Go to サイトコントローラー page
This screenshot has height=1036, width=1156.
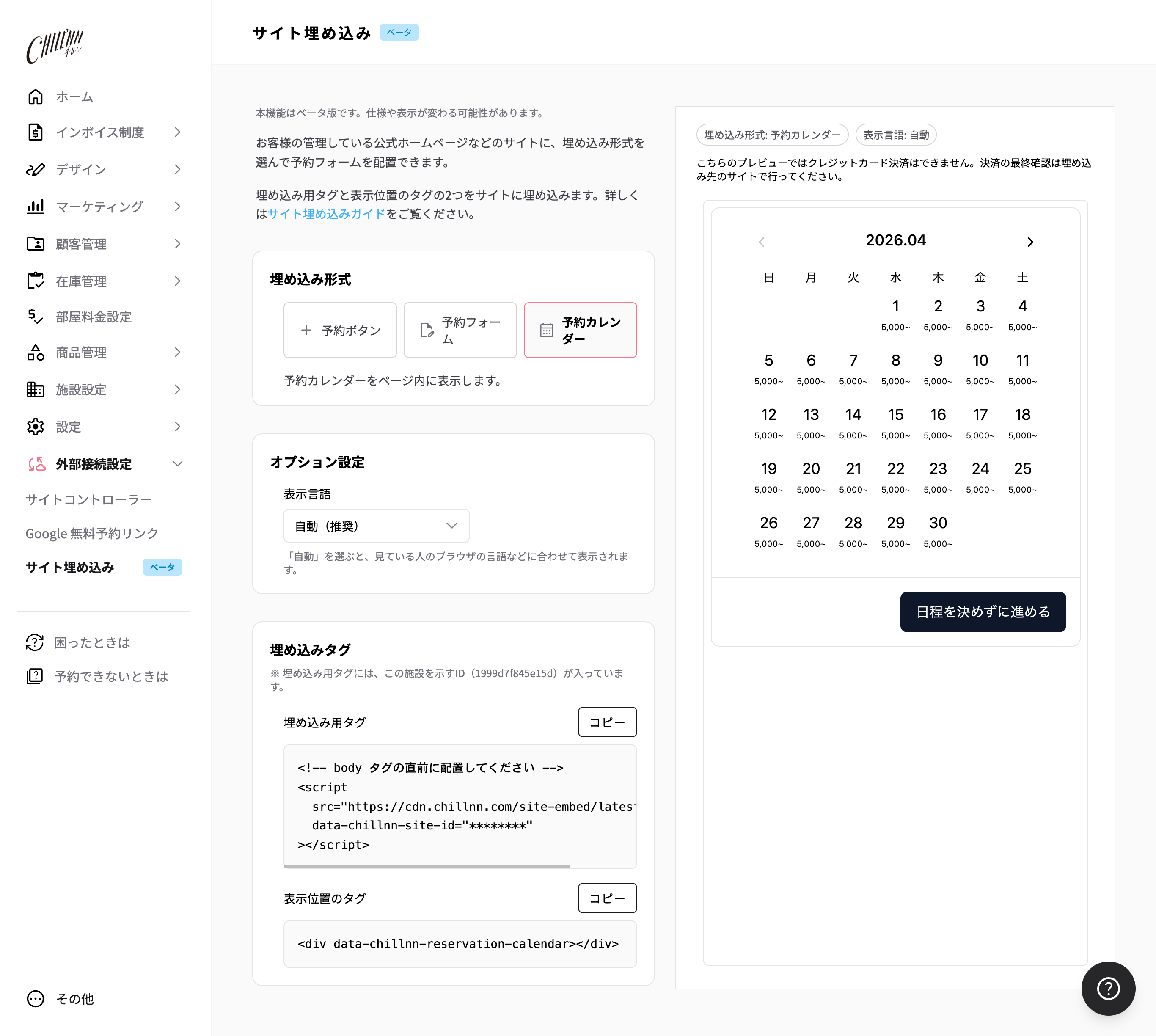click(x=88, y=499)
